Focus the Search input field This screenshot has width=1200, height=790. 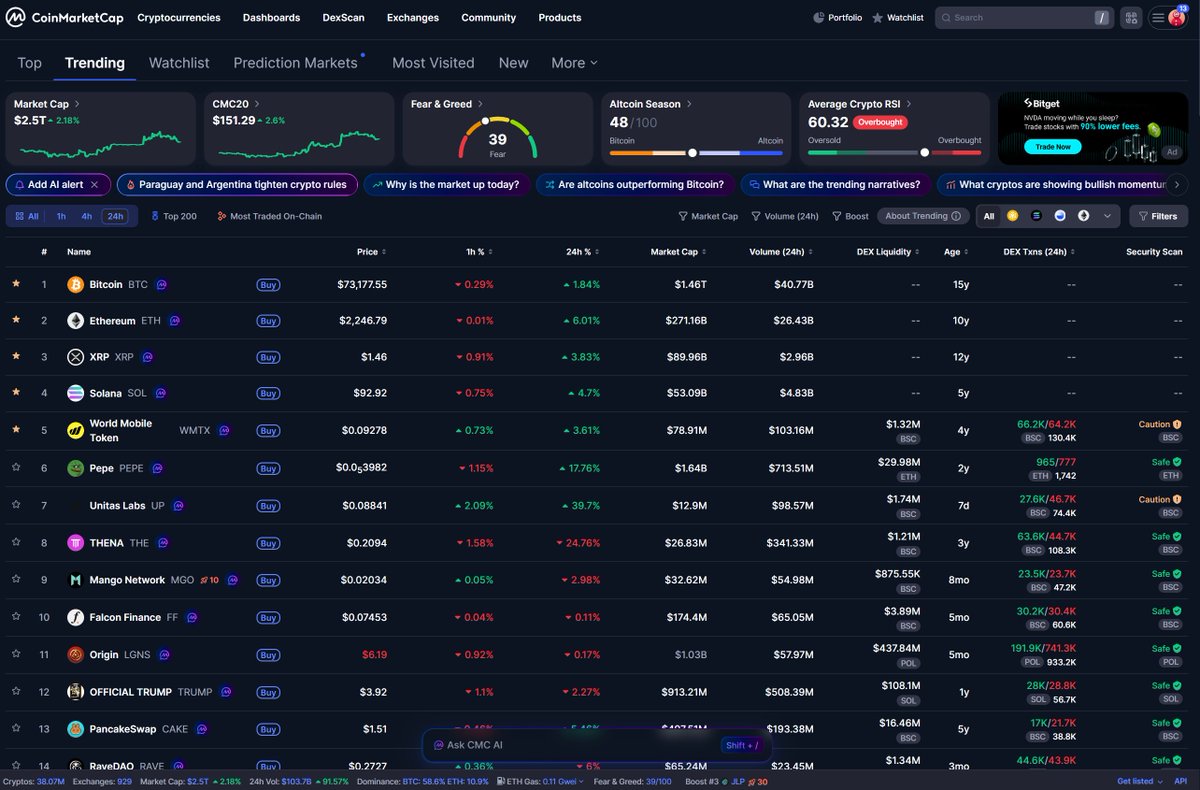(x=1025, y=17)
